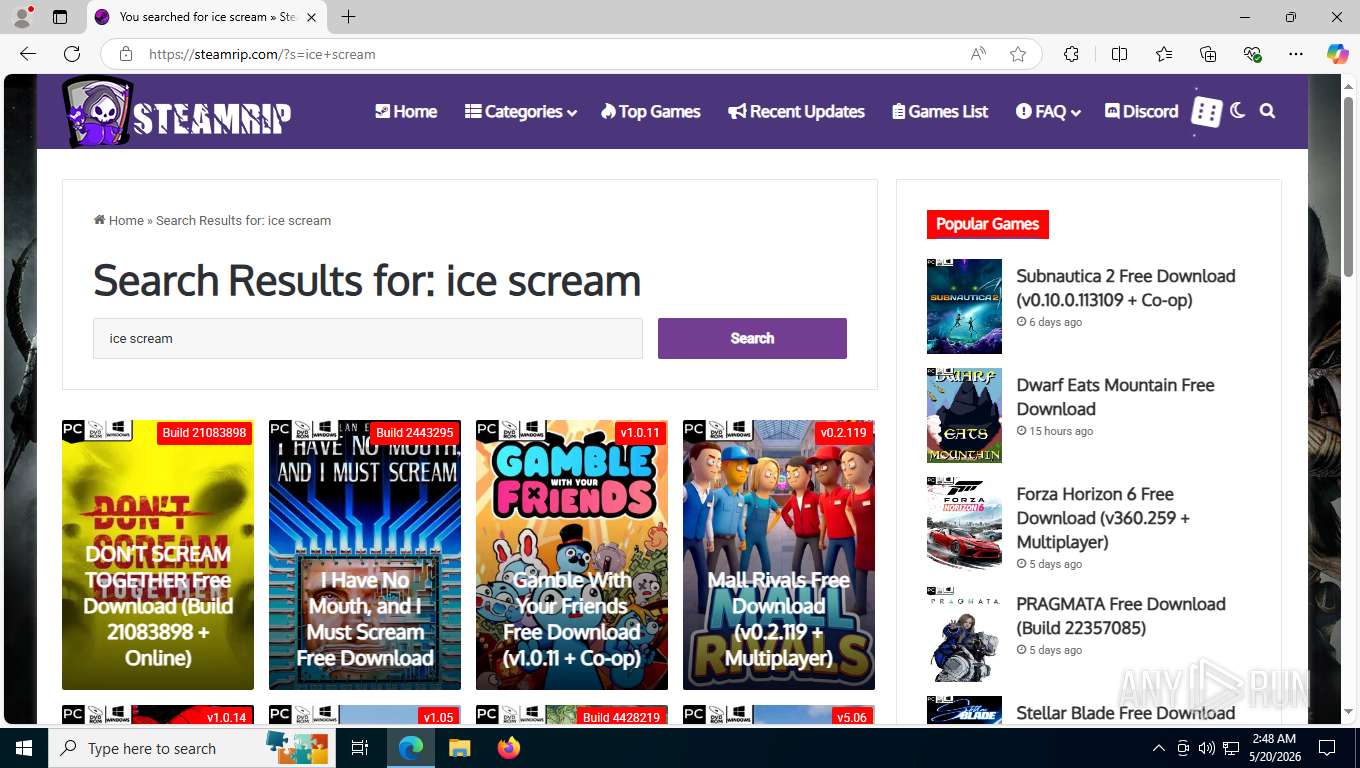Open Collections icon
The width and height of the screenshot is (1360, 768).
[x=1208, y=54]
